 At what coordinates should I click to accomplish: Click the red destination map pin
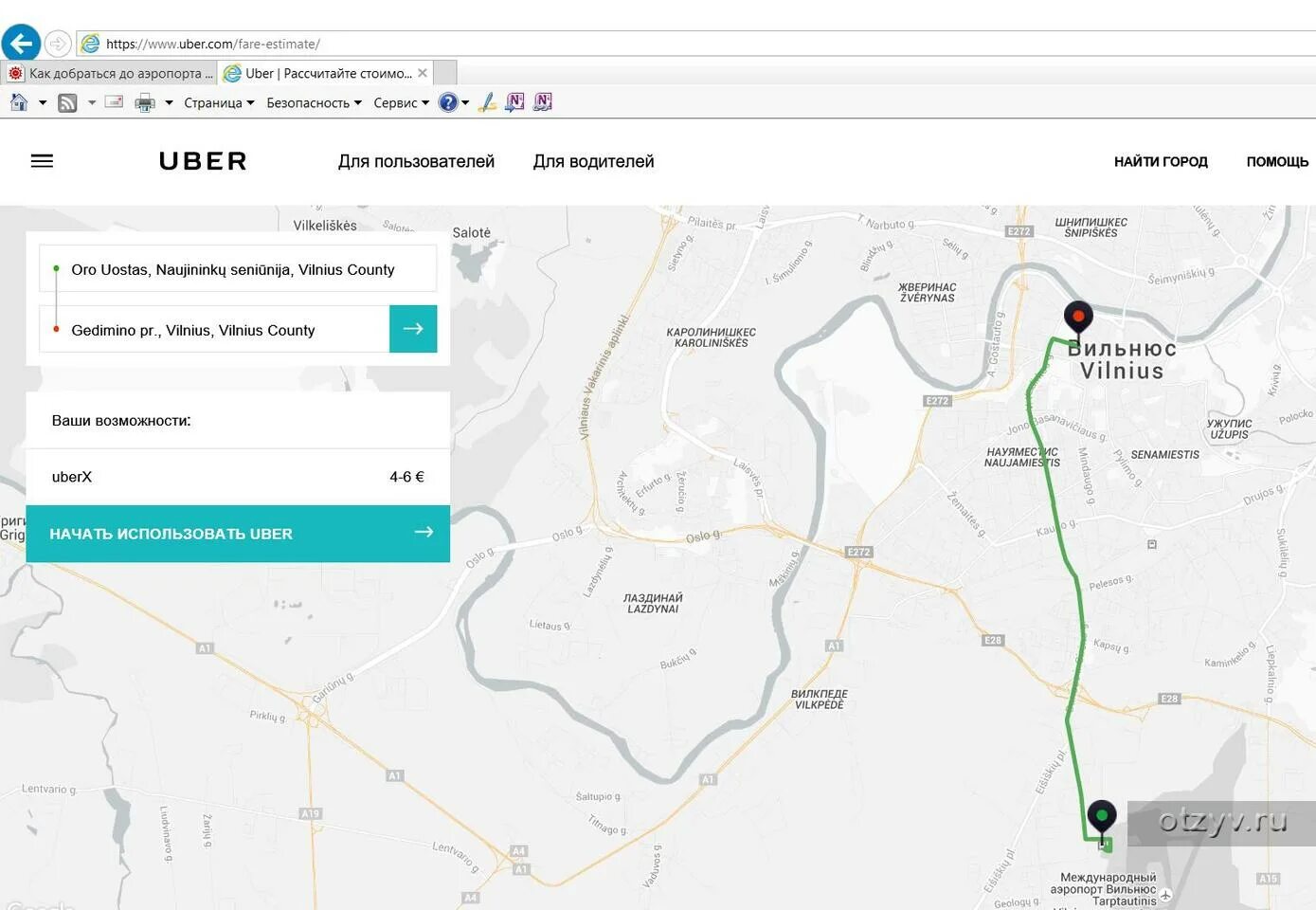pyautogui.click(x=1078, y=320)
